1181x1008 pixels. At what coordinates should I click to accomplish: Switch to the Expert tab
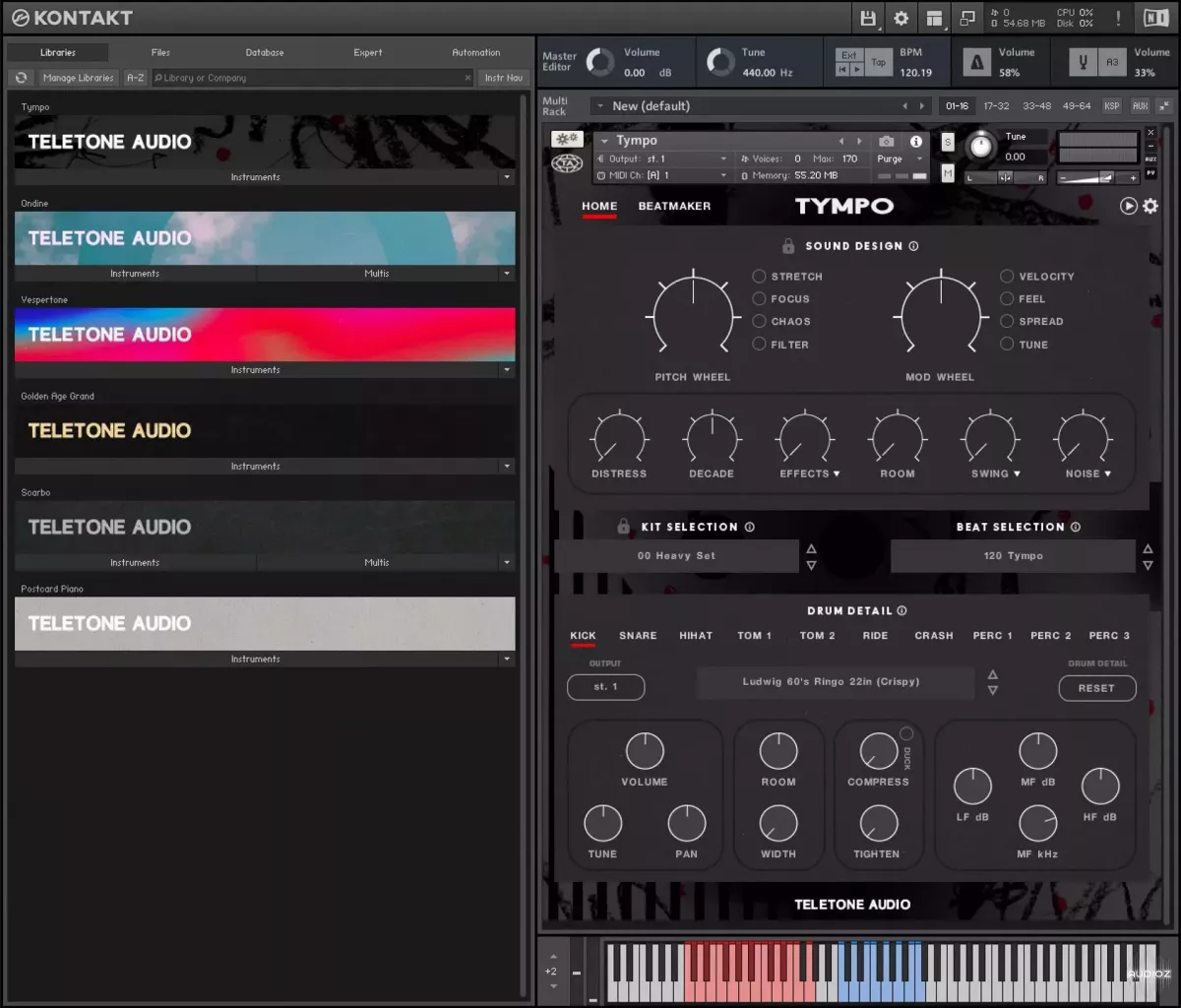(x=368, y=52)
